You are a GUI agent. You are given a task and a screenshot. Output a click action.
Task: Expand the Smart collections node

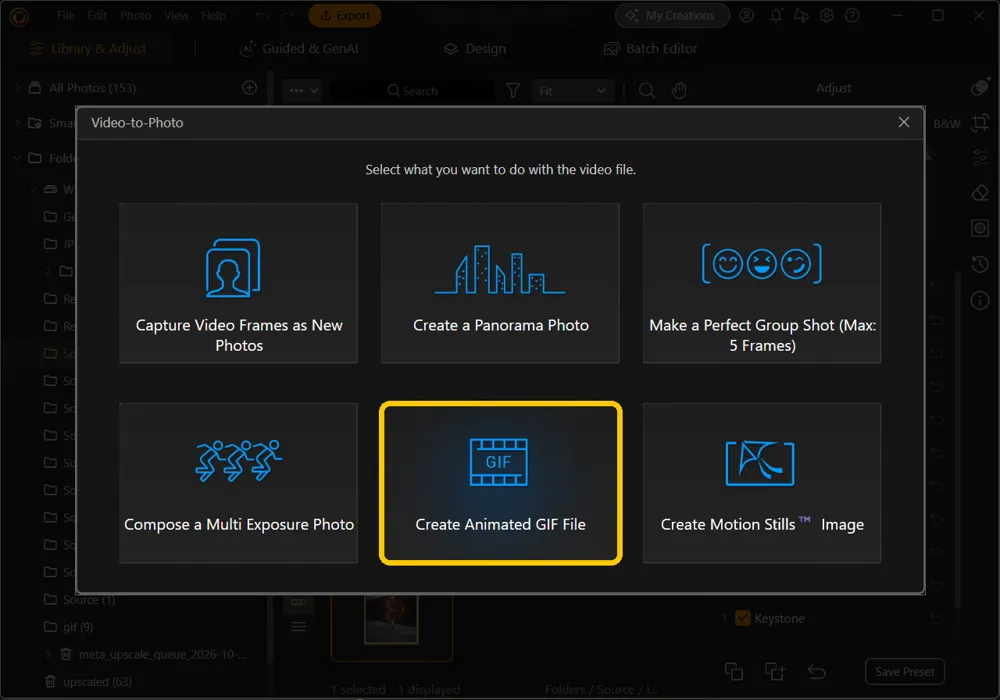coord(18,122)
